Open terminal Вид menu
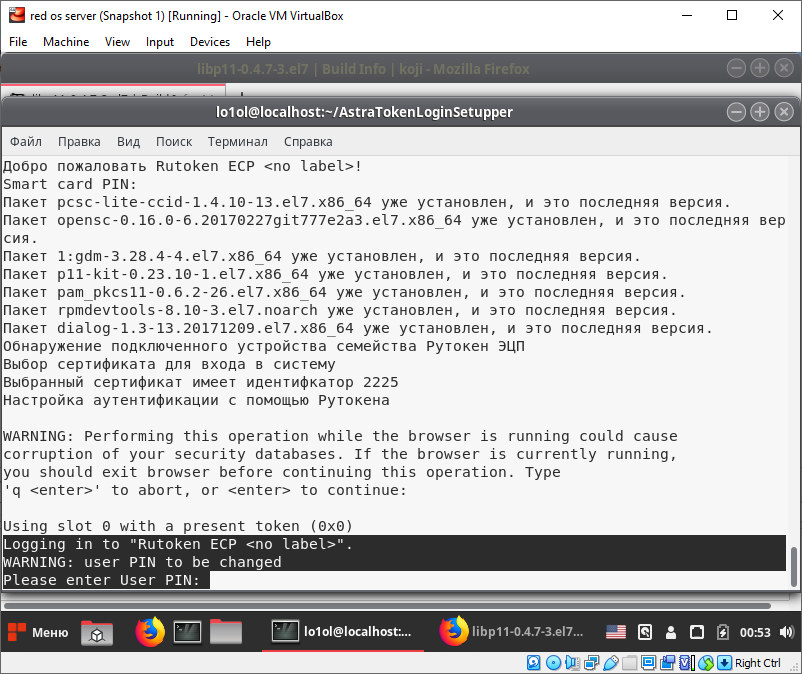The width and height of the screenshot is (802, 674). [x=128, y=142]
